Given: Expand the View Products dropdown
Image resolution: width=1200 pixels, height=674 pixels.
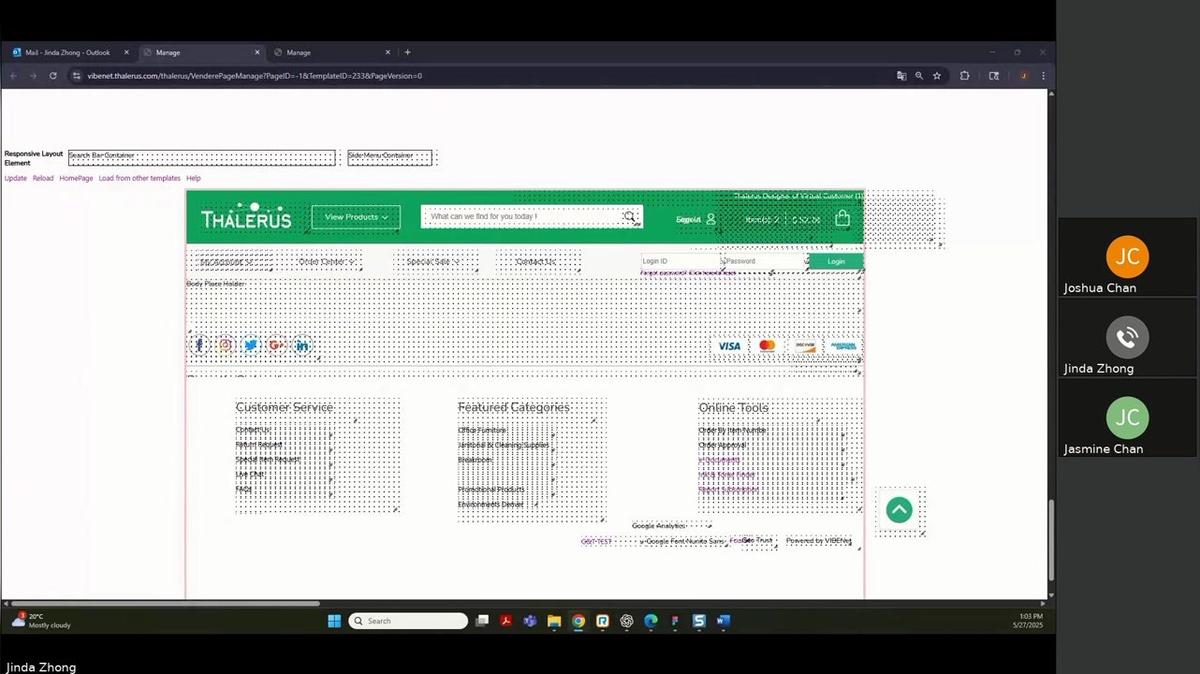Looking at the screenshot, I should (355, 217).
